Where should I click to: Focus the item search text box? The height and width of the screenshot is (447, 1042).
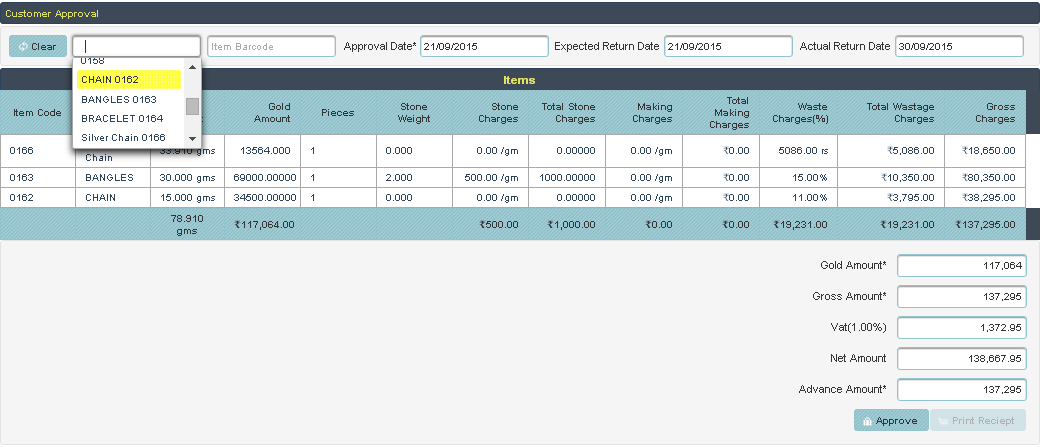[137, 47]
